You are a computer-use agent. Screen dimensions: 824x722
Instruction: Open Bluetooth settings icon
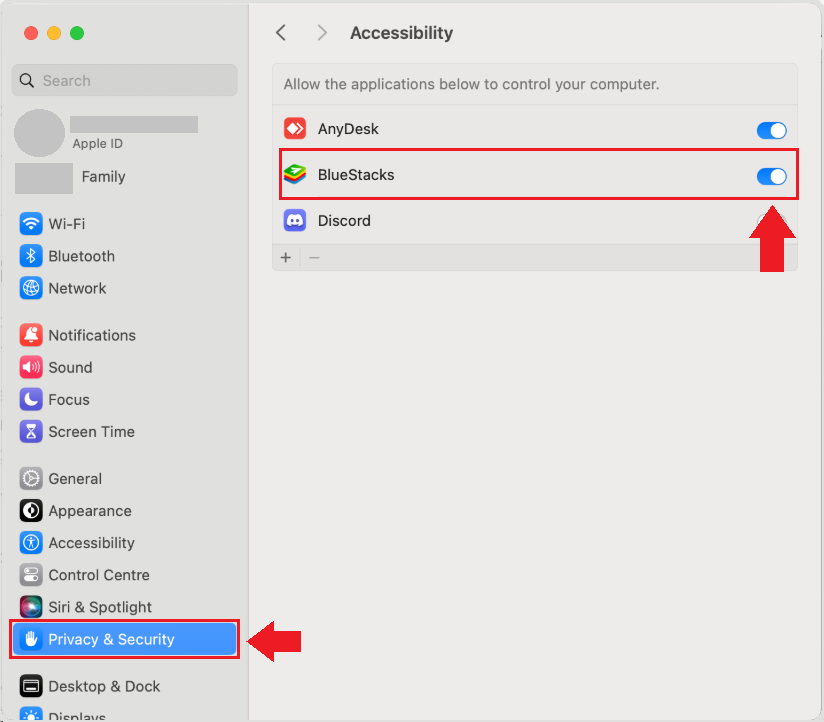(x=31, y=256)
